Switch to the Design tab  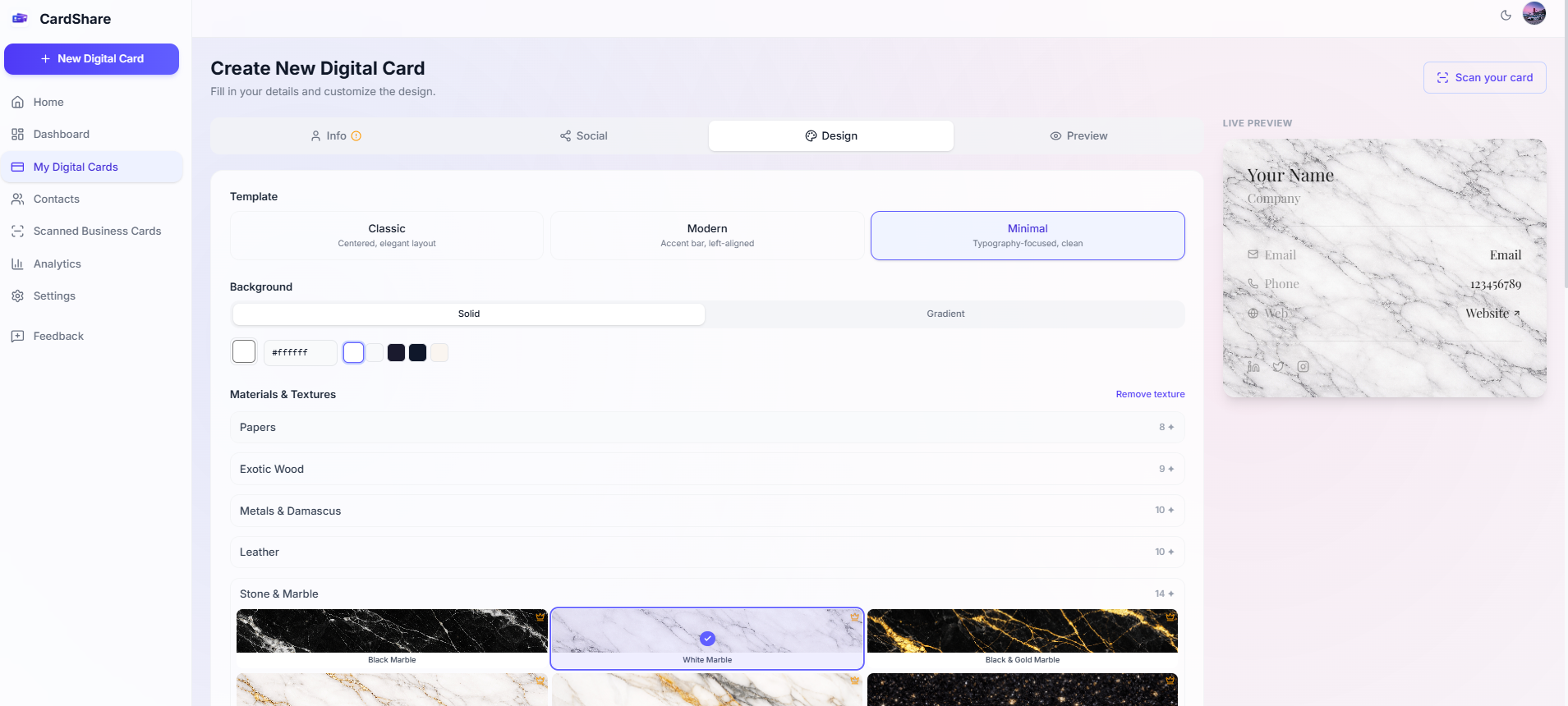pyautogui.click(x=831, y=135)
